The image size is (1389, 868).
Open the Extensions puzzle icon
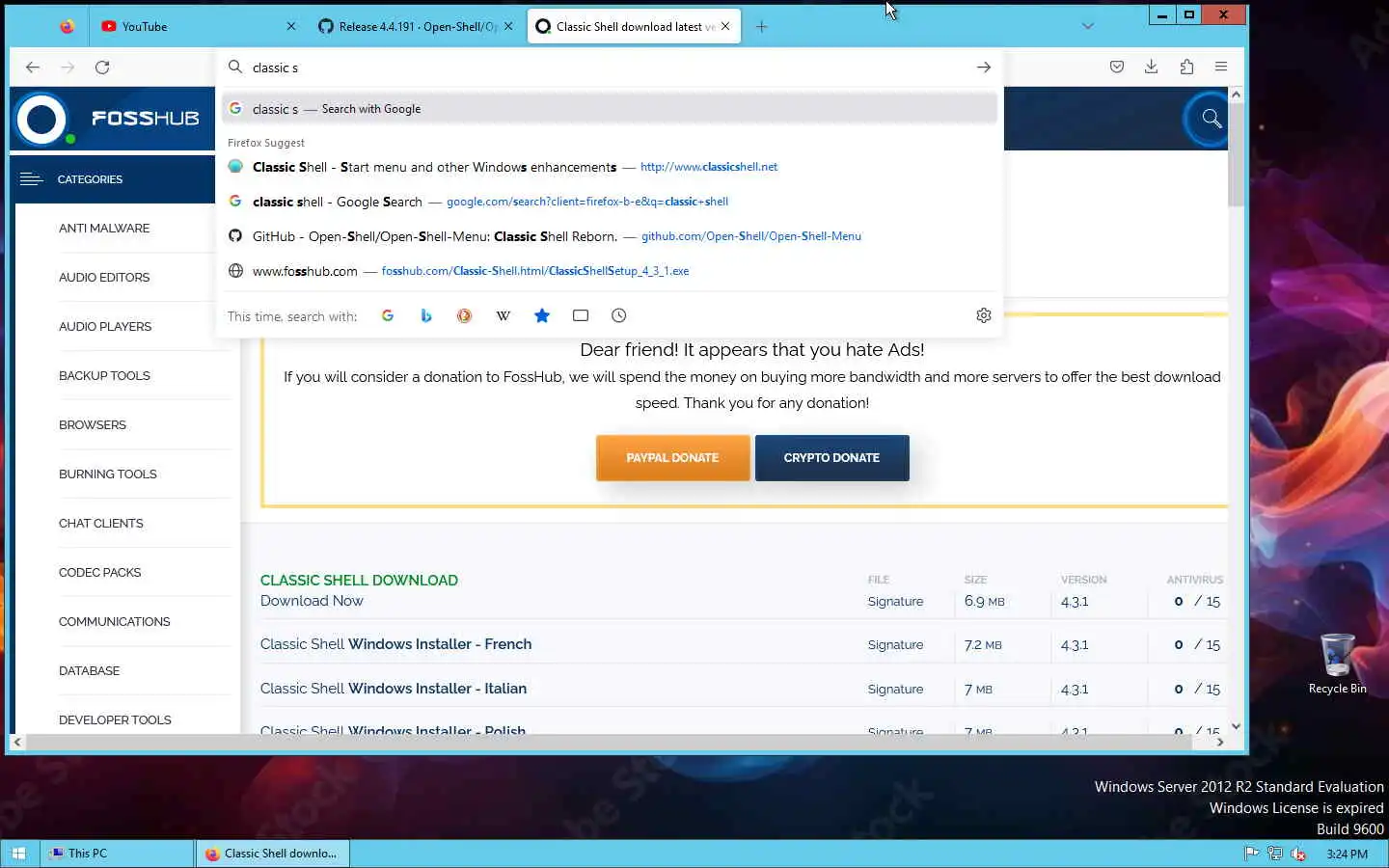click(x=1186, y=68)
